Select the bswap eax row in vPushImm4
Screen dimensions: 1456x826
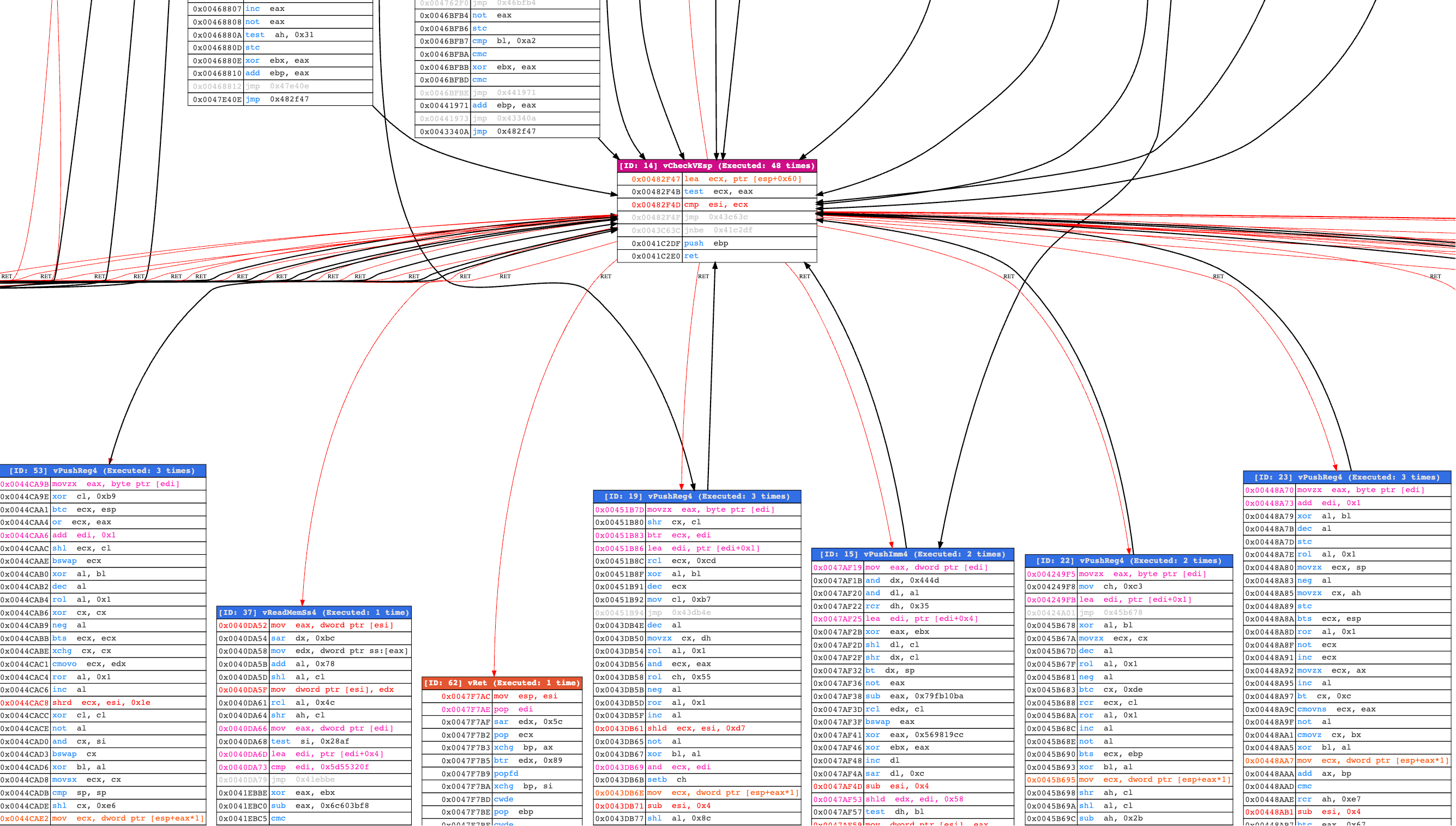912,722
